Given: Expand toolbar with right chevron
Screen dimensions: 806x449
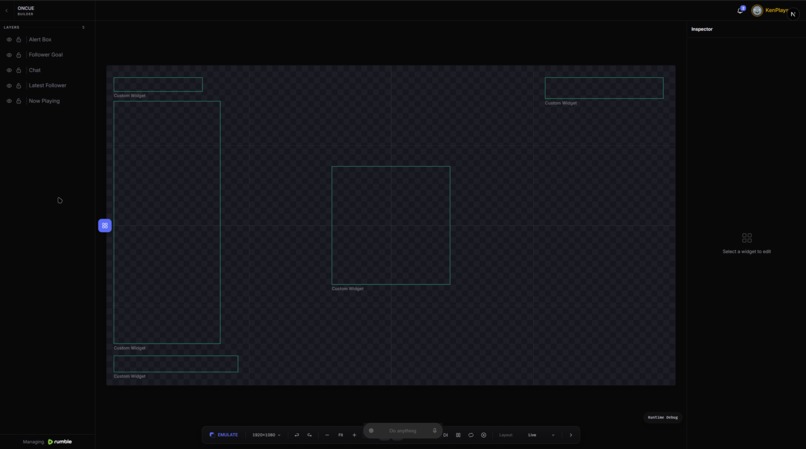Looking at the screenshot, I should (x=571, y=435).
